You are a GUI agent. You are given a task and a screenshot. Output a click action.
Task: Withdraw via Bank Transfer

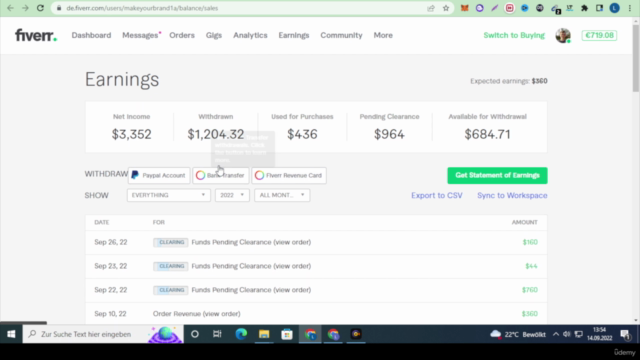coord(221,175)
